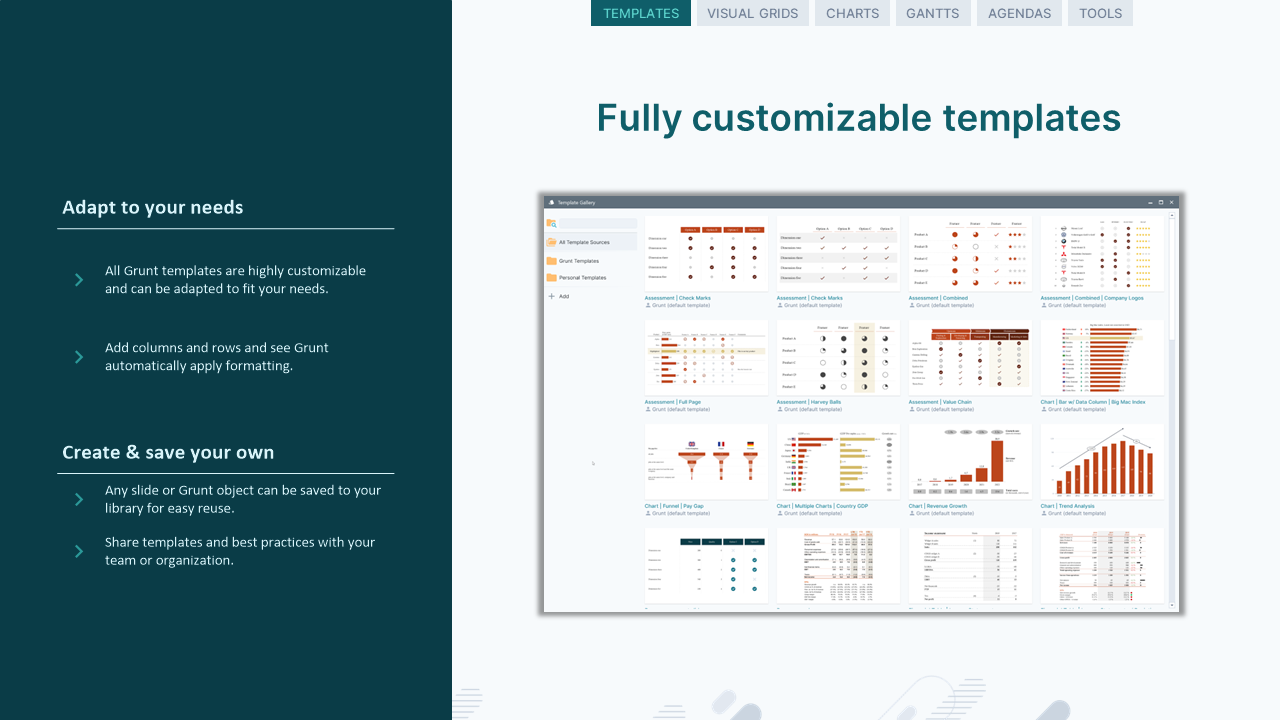Select the Assessment | Full Page thumbnail
Screen dimensions: 1280x720
click(706, 358)
